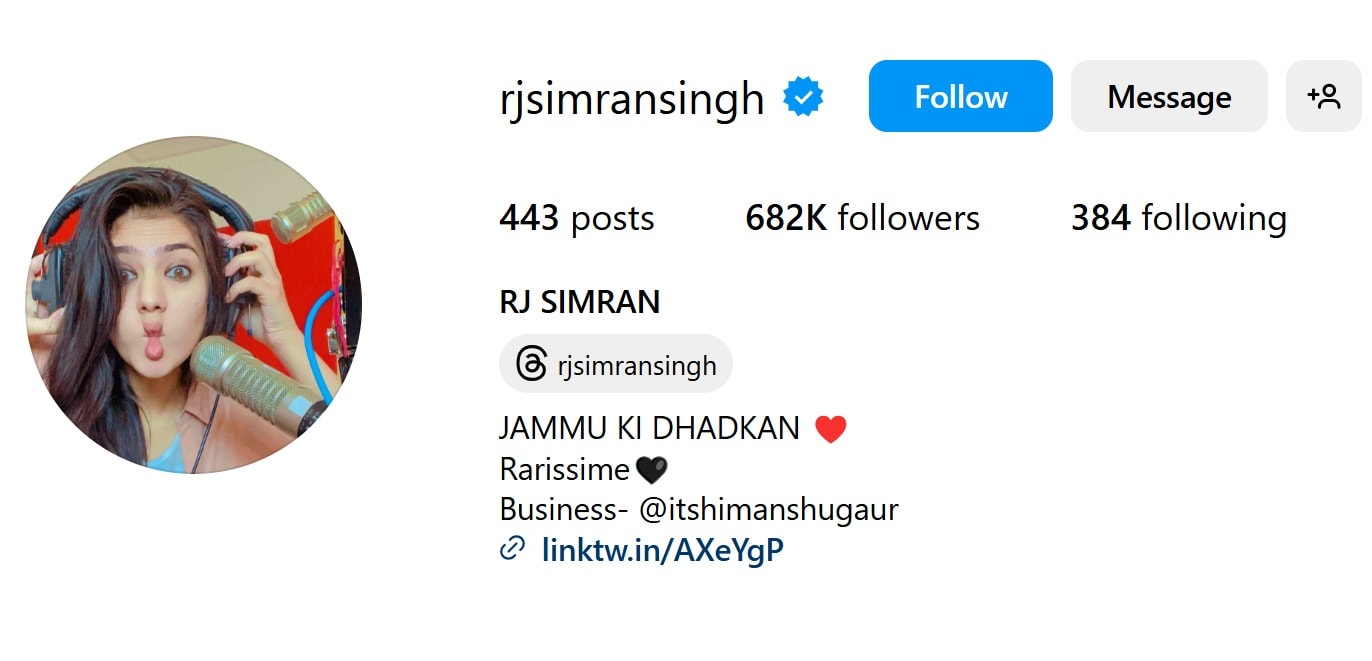The height and width of the screenshot is (661, 1372).
Task: Click the red heart emoji in bio
Action: click(x=831, y=430)
